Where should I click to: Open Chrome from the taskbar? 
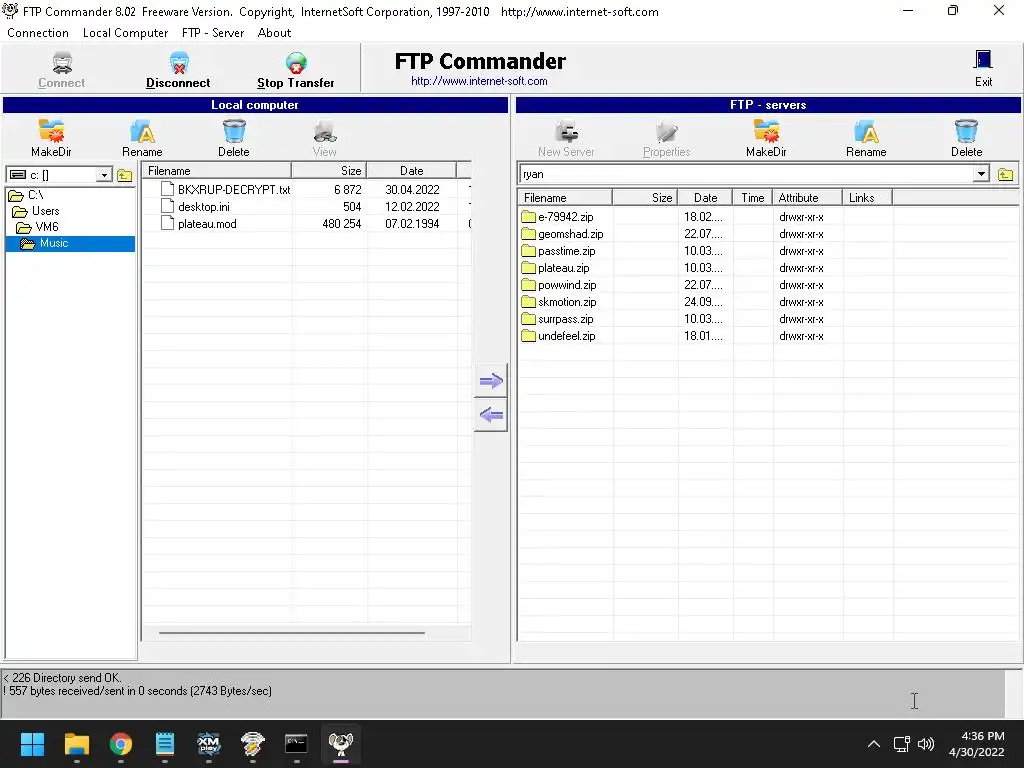(x=121, y=744)
